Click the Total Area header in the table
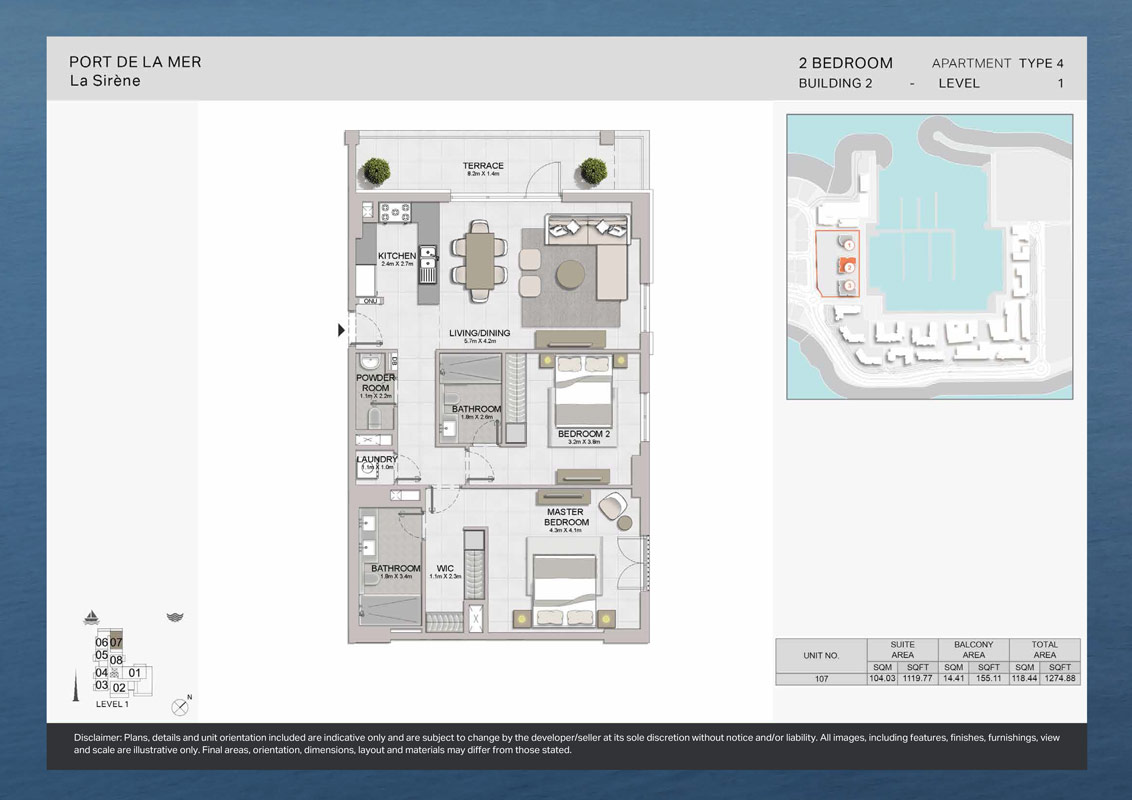The image size is (1132, 800). (x=1044, y=650)
